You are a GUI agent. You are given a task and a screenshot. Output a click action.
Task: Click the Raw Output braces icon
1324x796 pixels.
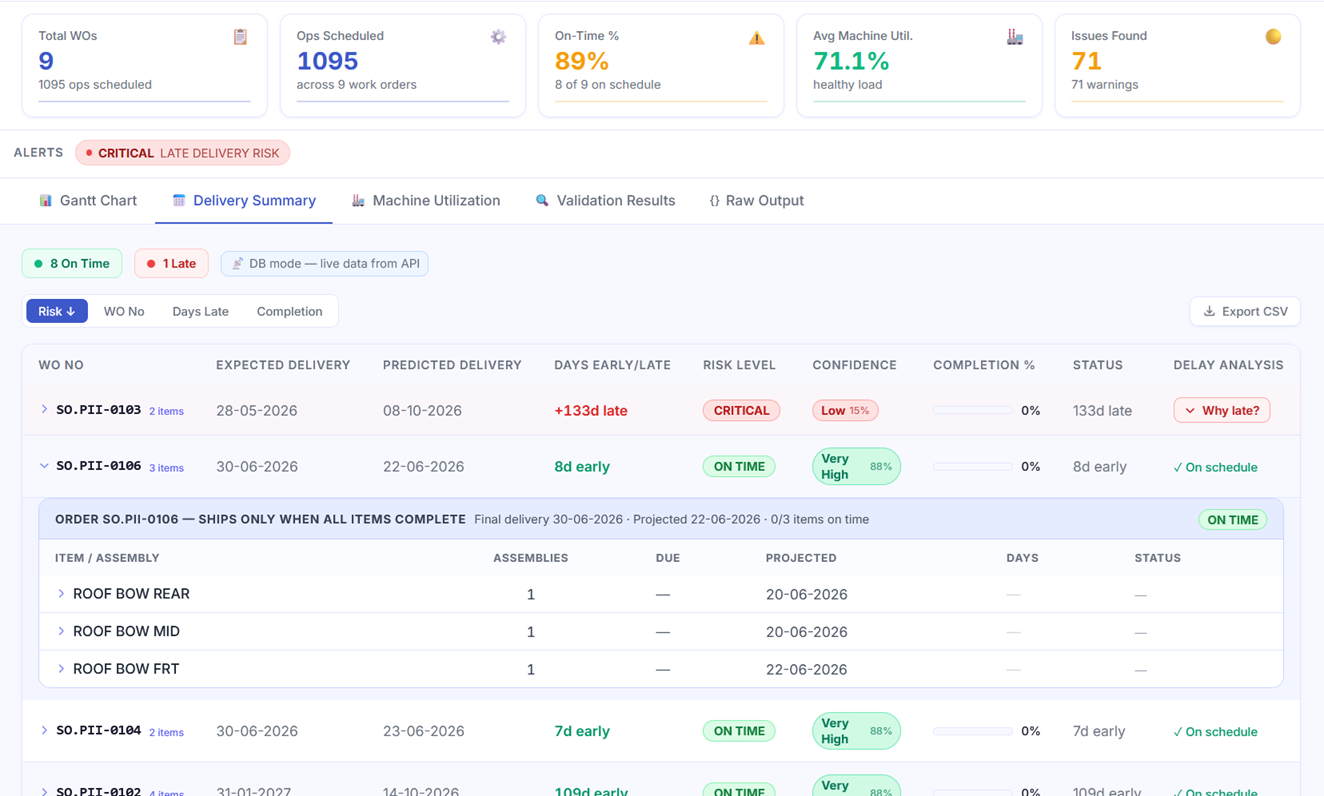(x=714, y=201)
